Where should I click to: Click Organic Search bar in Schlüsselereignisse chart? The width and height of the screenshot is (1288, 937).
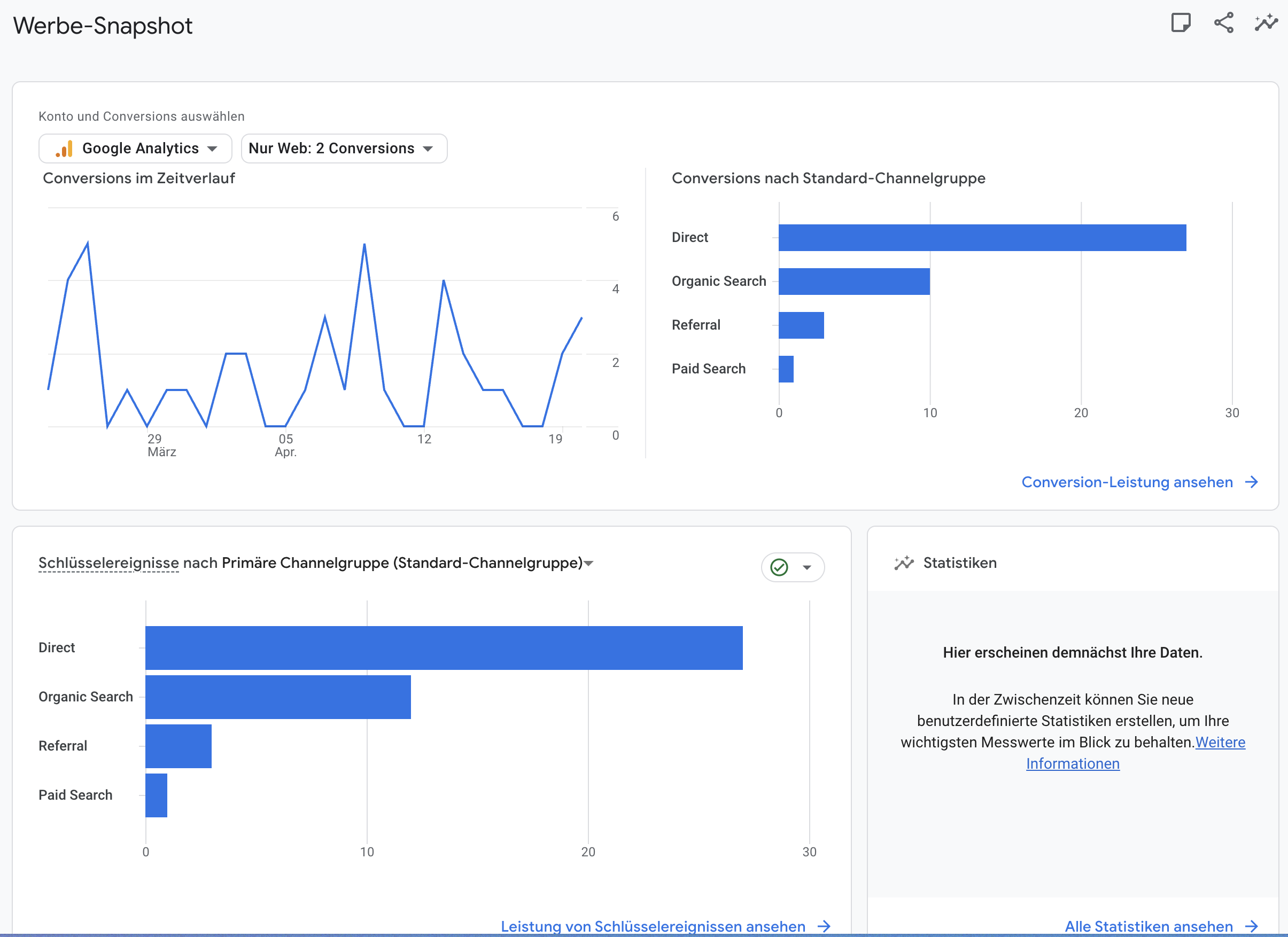[x=278, y=697]
